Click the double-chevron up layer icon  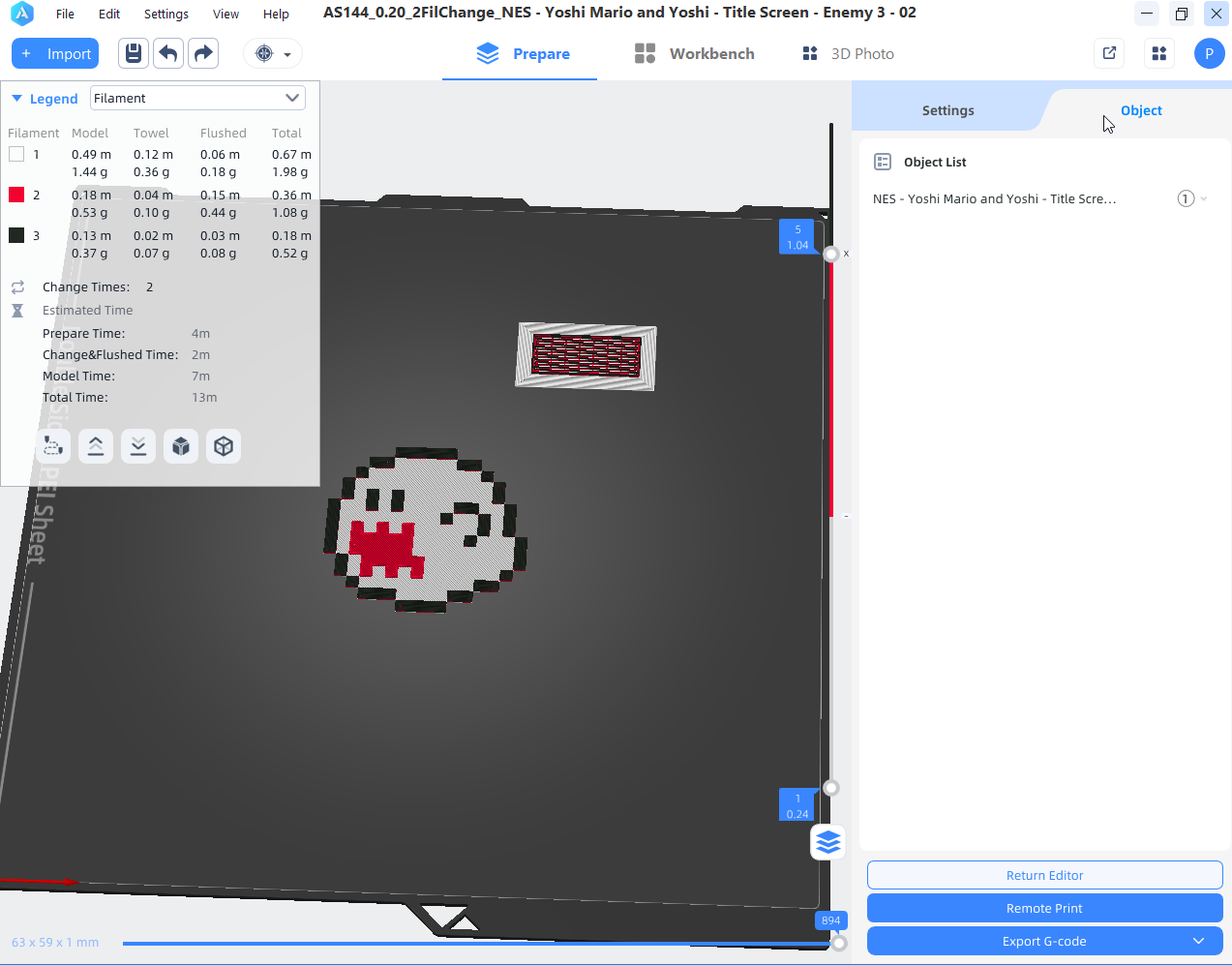click(96, 446)
